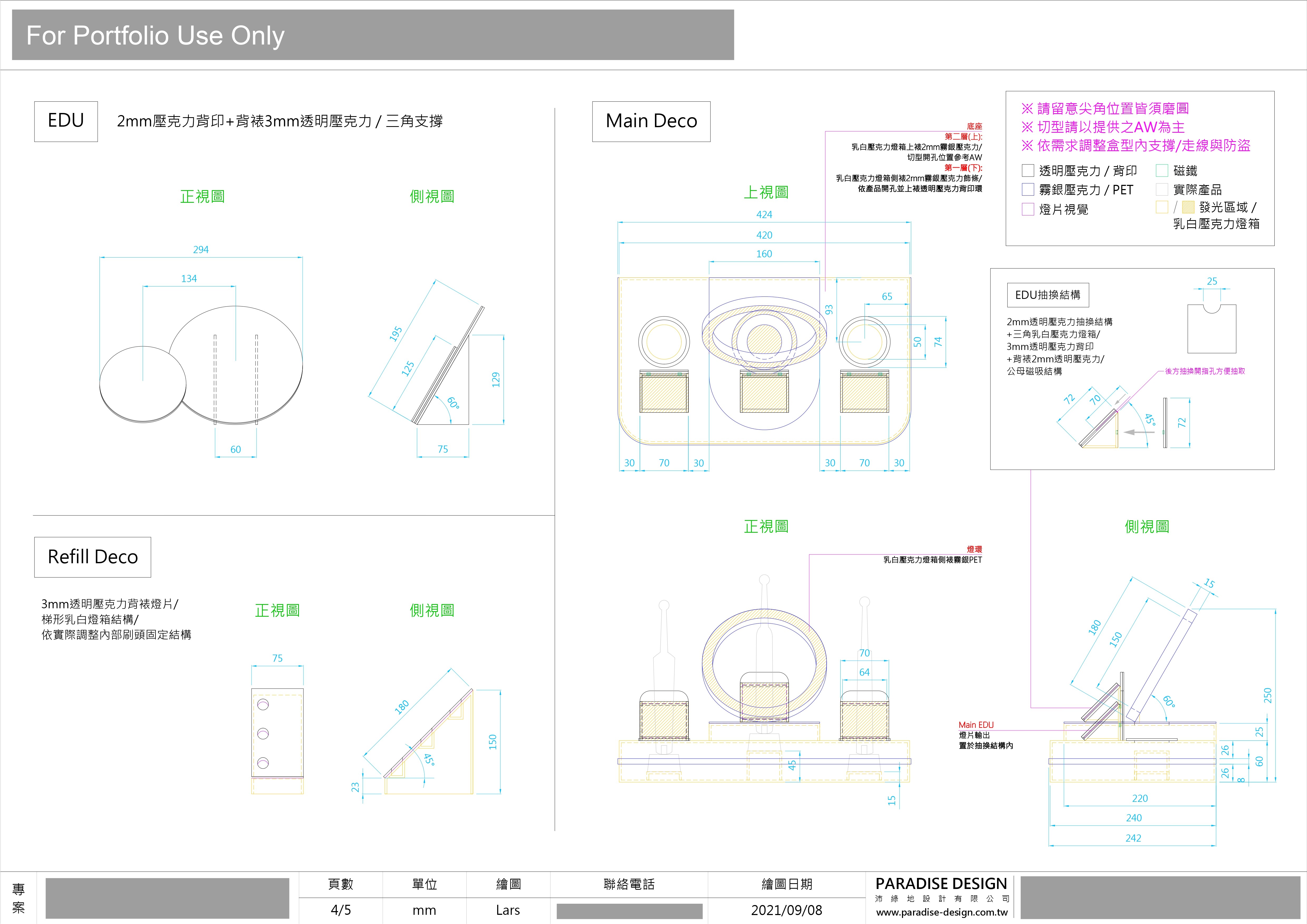The image size is (1307, 924).
Task: Click the 424 dimension label in top view
Action: point(764,215)
